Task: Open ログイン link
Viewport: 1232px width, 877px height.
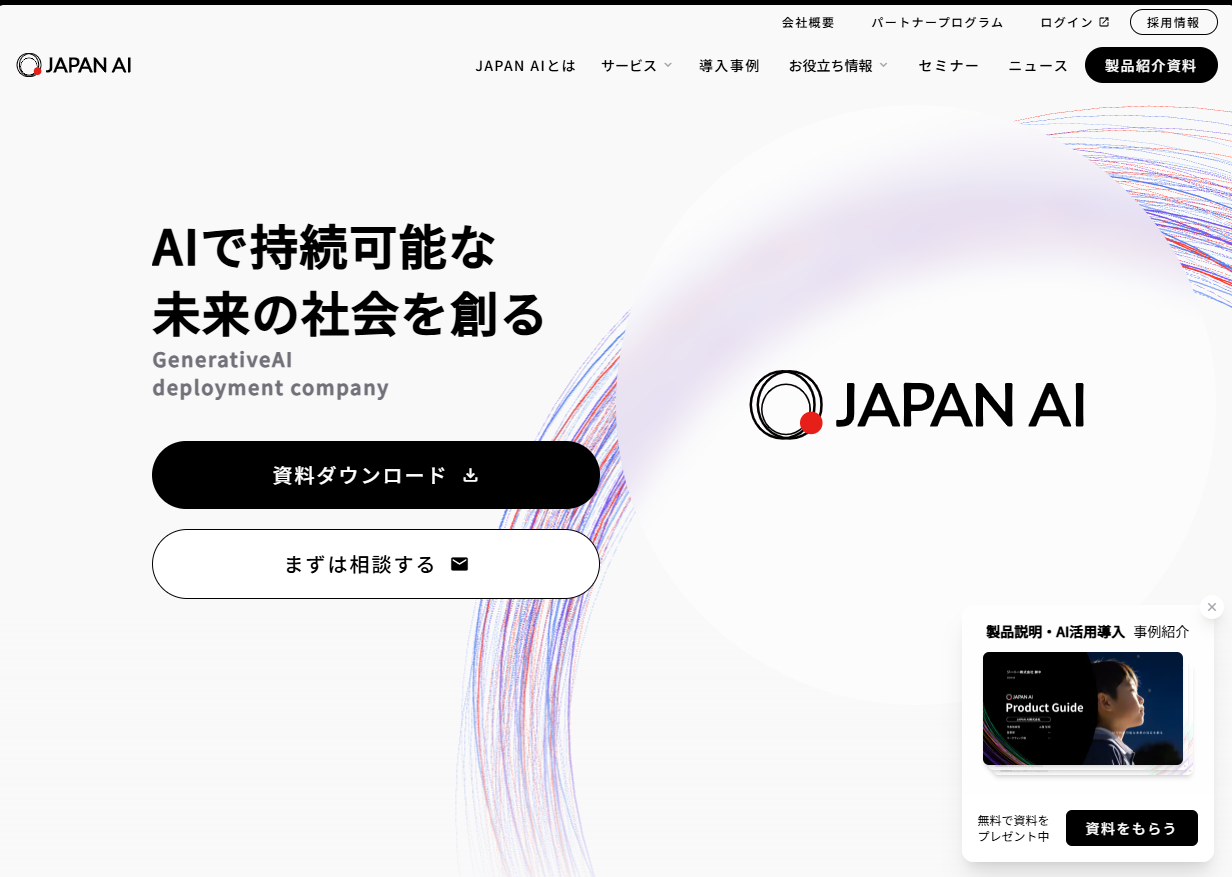Action: pyautogui.click(x=1066, y=22)
